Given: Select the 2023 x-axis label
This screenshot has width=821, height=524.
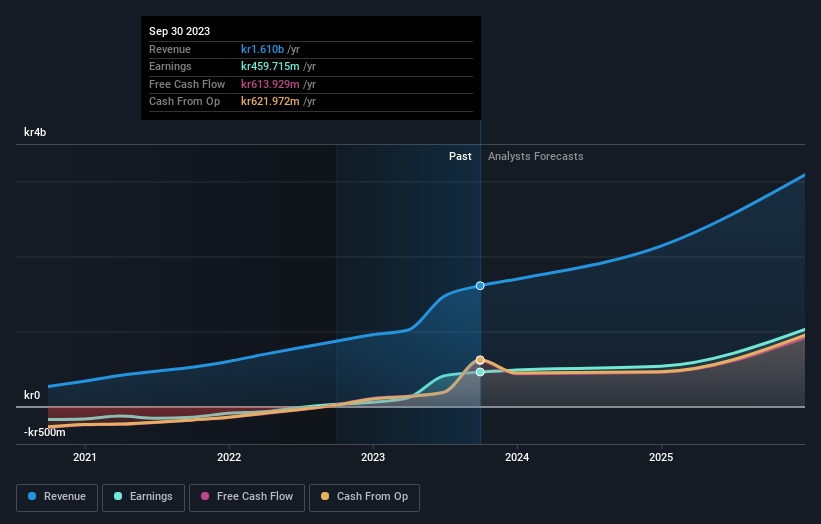Looking at the screenshot, I should click(x=373, y=458).
